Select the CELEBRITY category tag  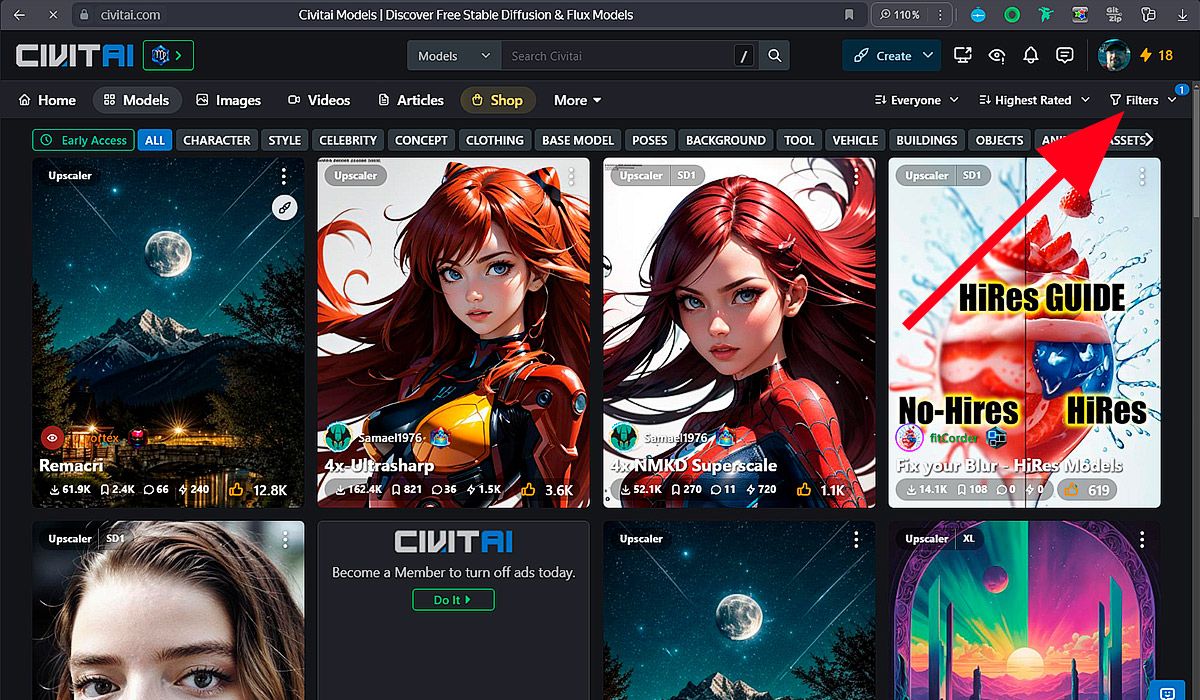click(x=348, y=140)
